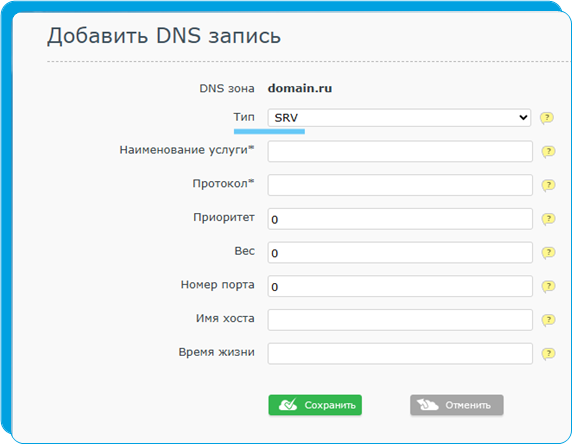The height and width of the screenshot is (444, 572).
Task: Focus the Наименование услуги input field
Action: tap(400, 151)
